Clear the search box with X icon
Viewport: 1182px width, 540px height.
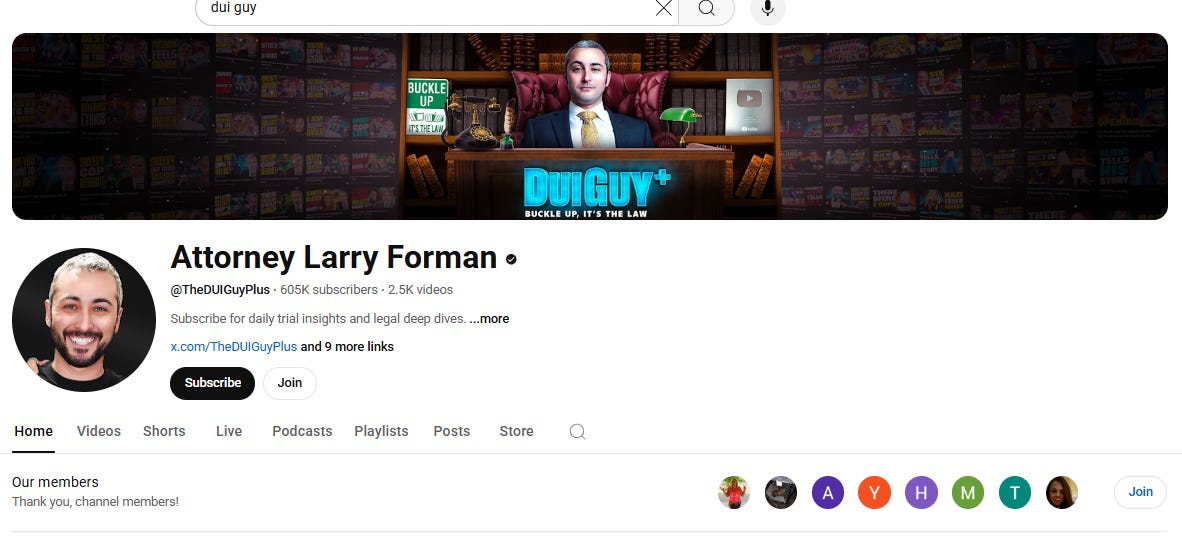[x=663, y=8]
